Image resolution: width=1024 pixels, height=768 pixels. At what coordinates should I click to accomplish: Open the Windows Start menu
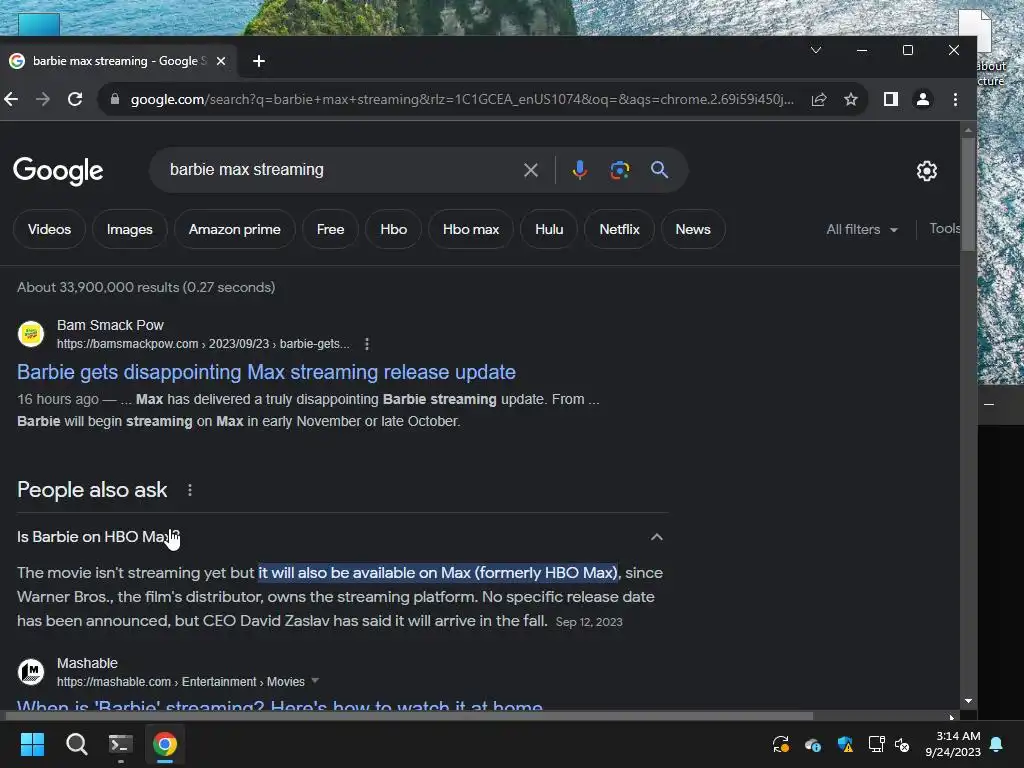click(32, 744)
